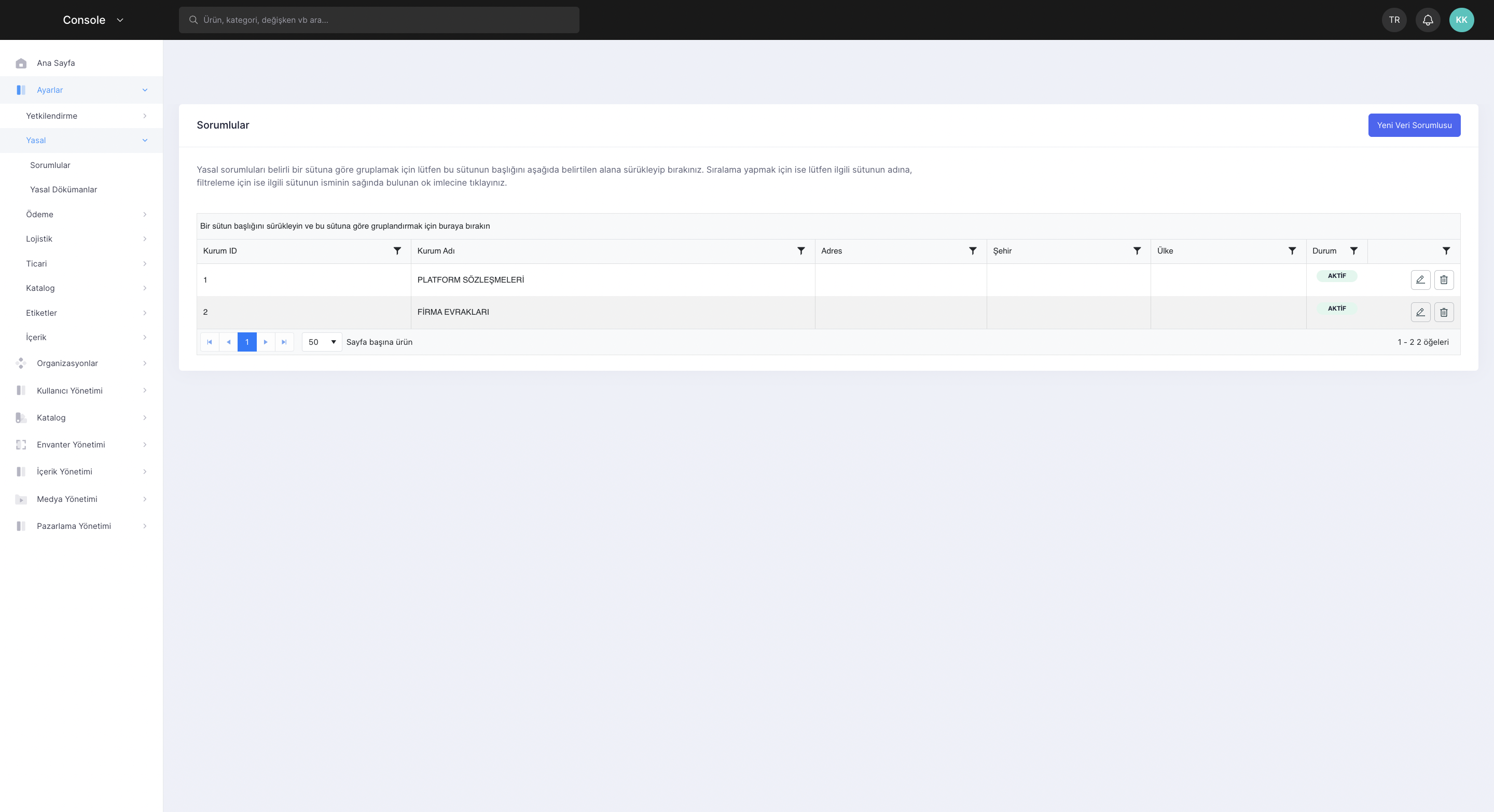Select the cell PLATFORM SÖZLEŞMELERİ
The image size is (1494, 812).
pyautogui.click(x=613, y=280)
